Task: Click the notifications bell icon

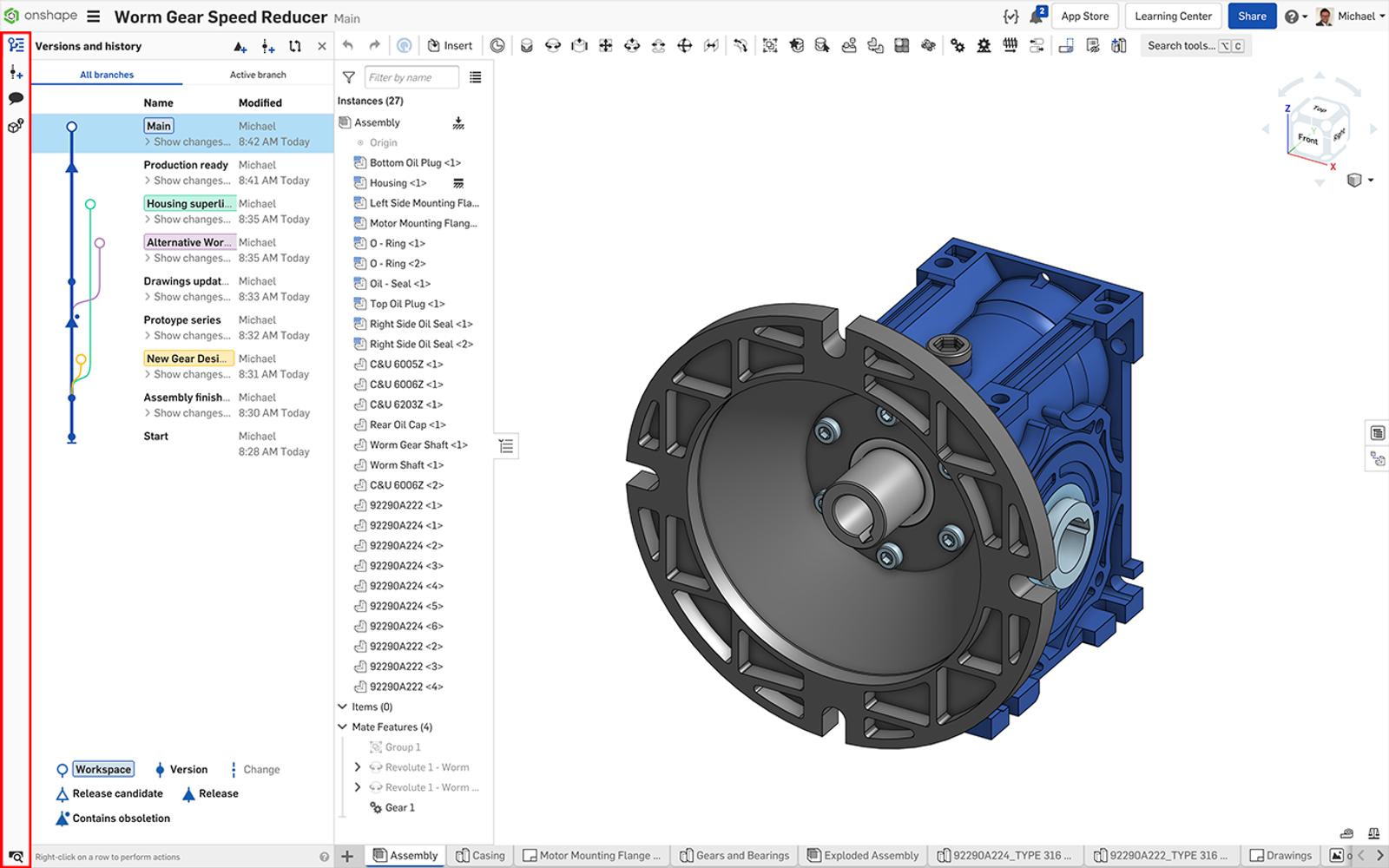Action: coord(1036,16)
